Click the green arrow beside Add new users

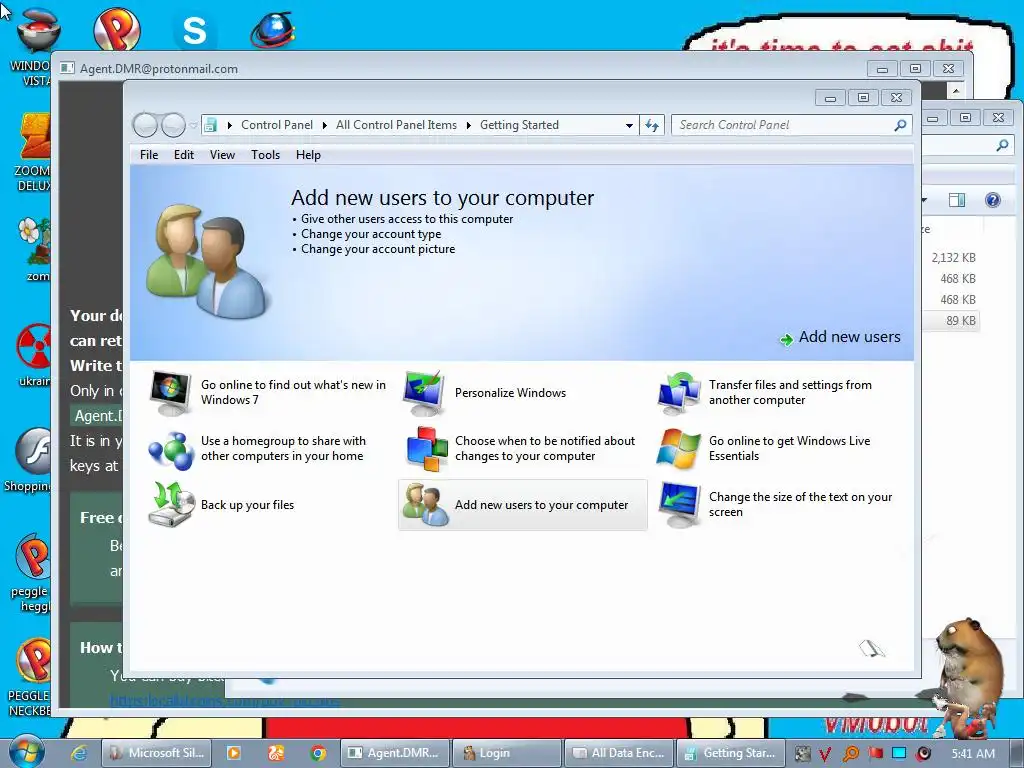[786, 339]
